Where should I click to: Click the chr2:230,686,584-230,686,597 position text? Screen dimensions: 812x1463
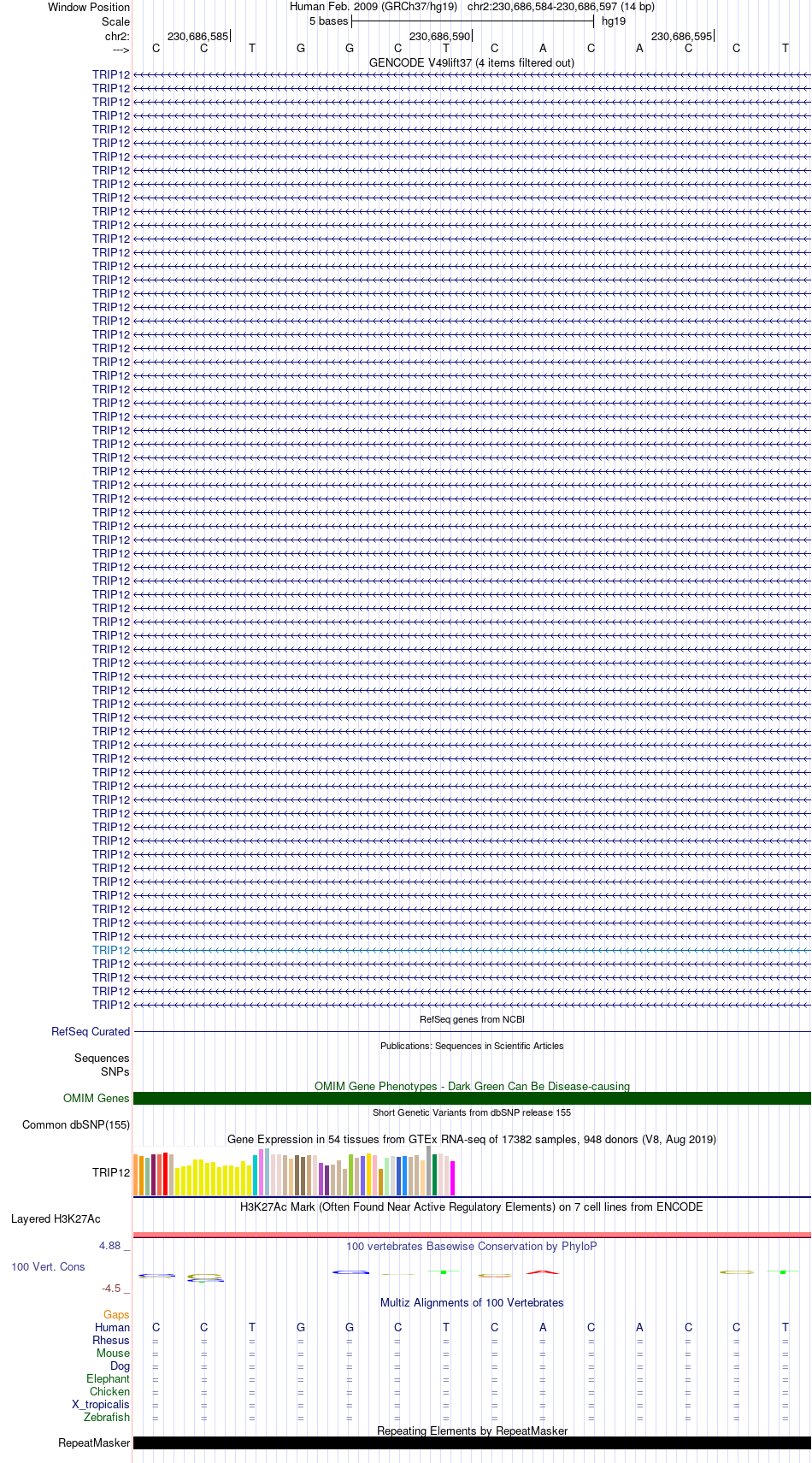pyautogui.click(x=561, y=7)
